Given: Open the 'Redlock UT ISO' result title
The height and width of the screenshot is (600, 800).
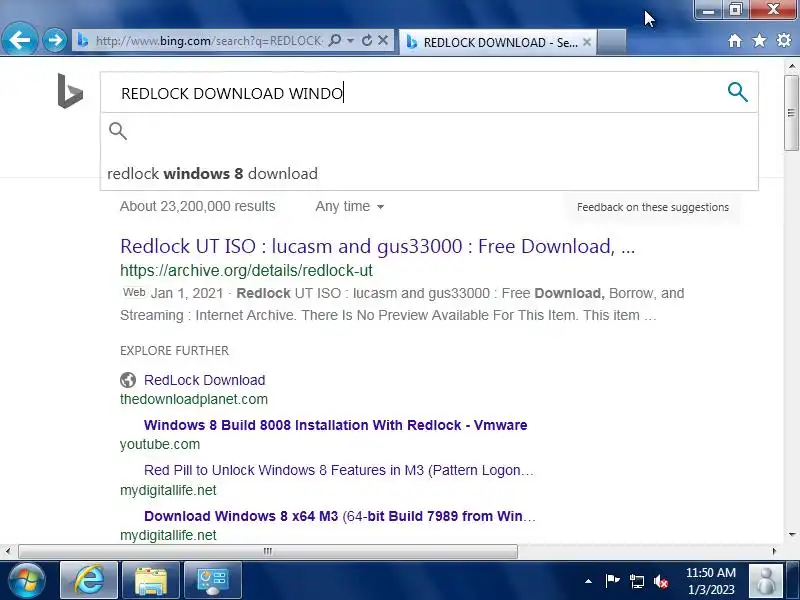Looking at the screenshot, I should point(378,246).
